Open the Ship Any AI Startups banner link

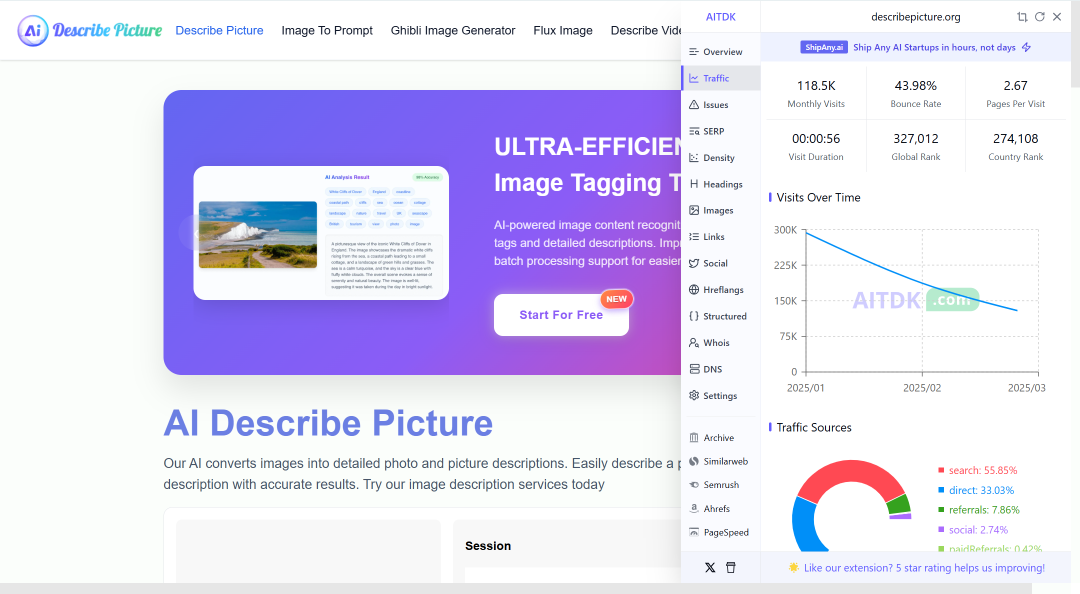[934, 47]
